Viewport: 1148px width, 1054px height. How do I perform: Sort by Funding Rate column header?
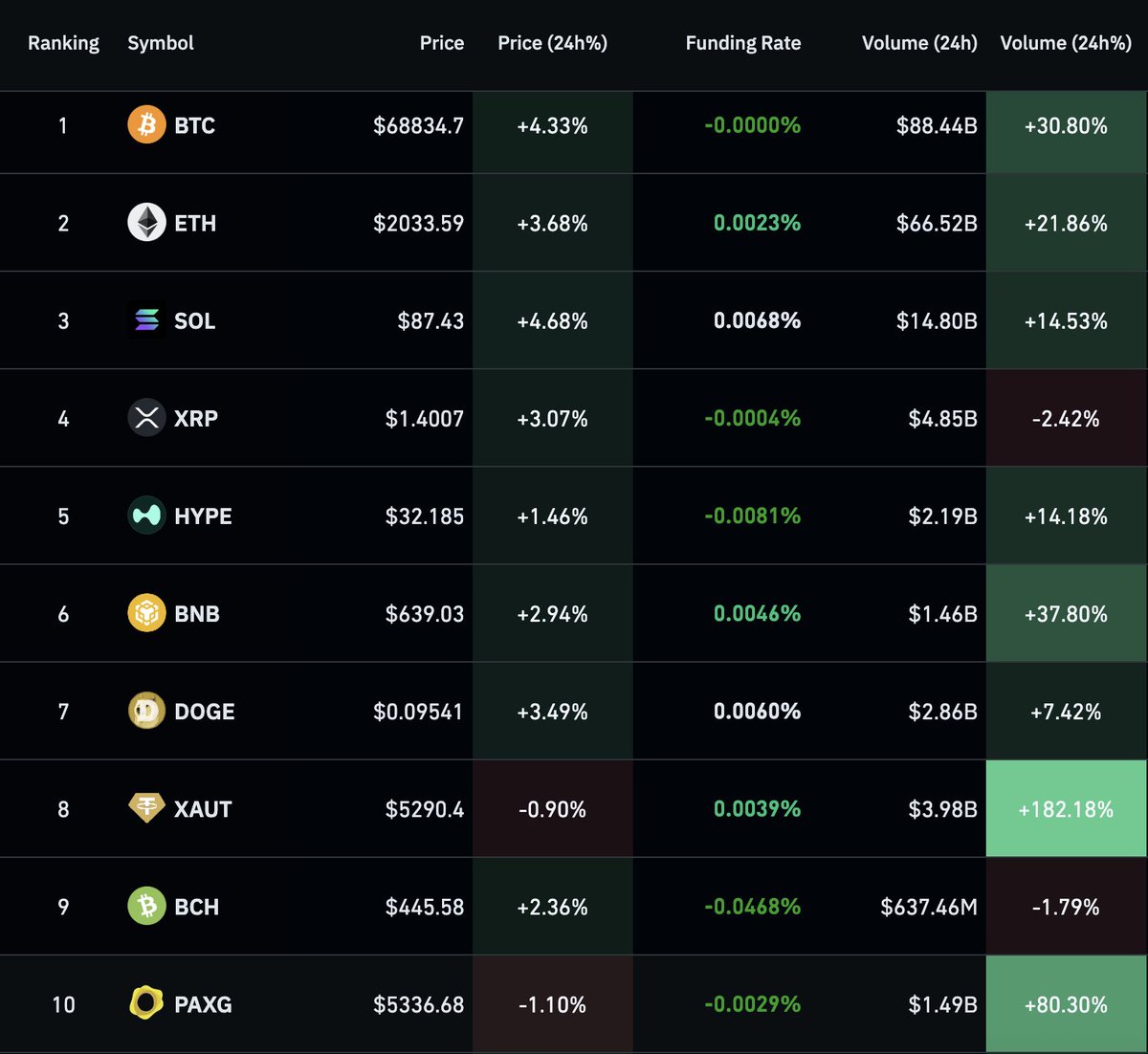(x=742, y=43)
